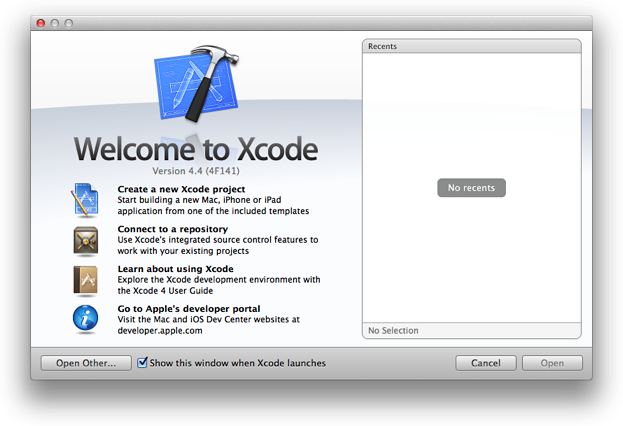Image resolution: width=623 pixels, height=426 pixels.
Task: Zoom window with the third title-bar button
Action: (x=69, y=23)
